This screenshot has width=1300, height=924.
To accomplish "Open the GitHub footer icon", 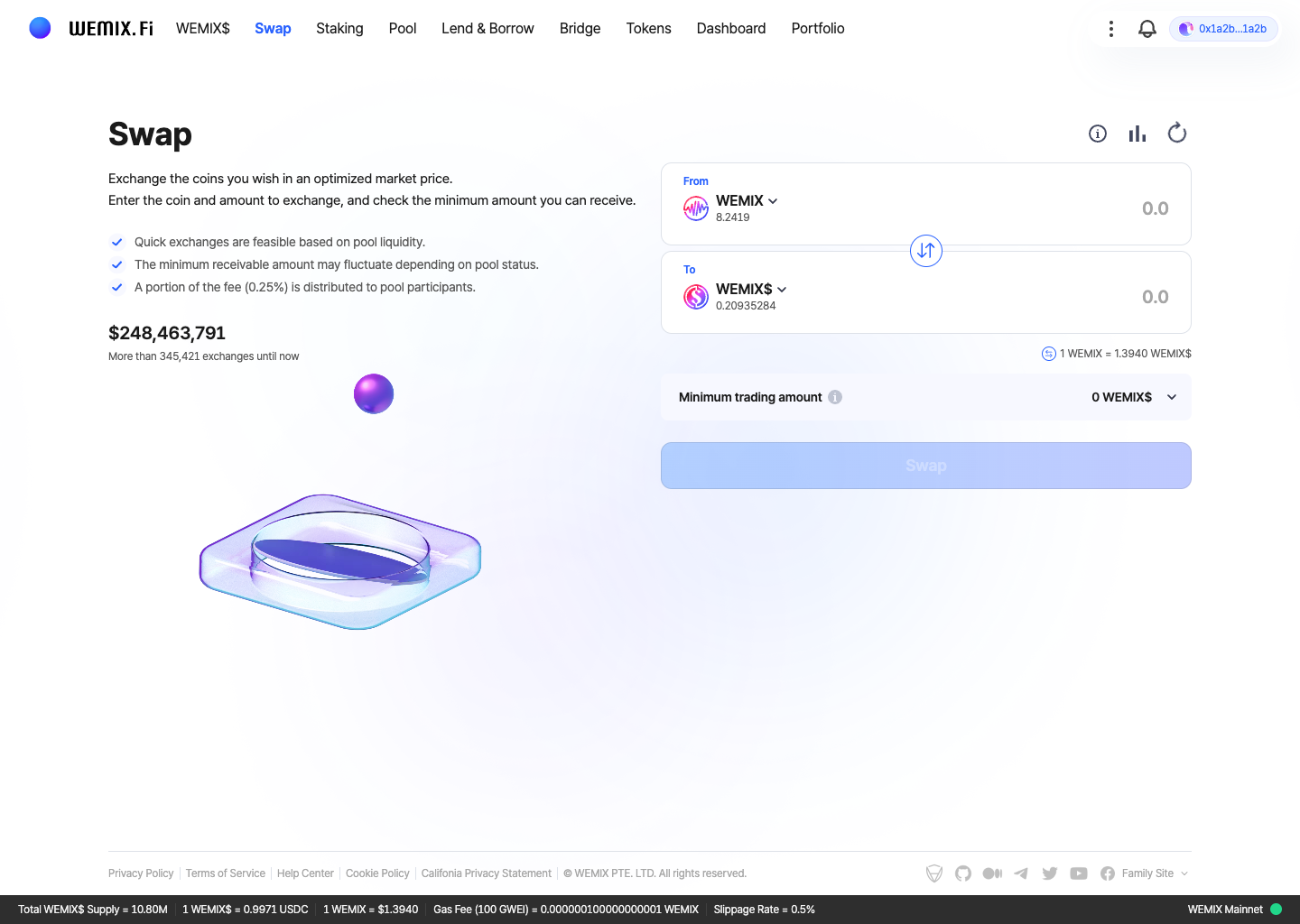I will pyautogui.click(x=963, y=873).
